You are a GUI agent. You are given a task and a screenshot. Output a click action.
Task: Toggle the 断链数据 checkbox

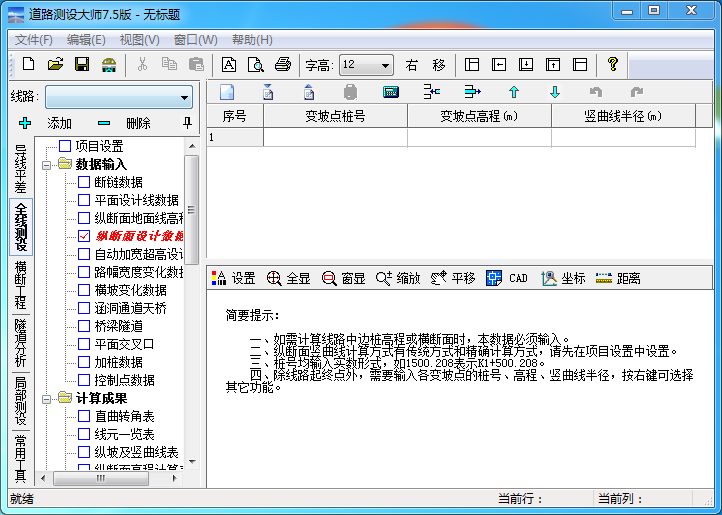84,182
